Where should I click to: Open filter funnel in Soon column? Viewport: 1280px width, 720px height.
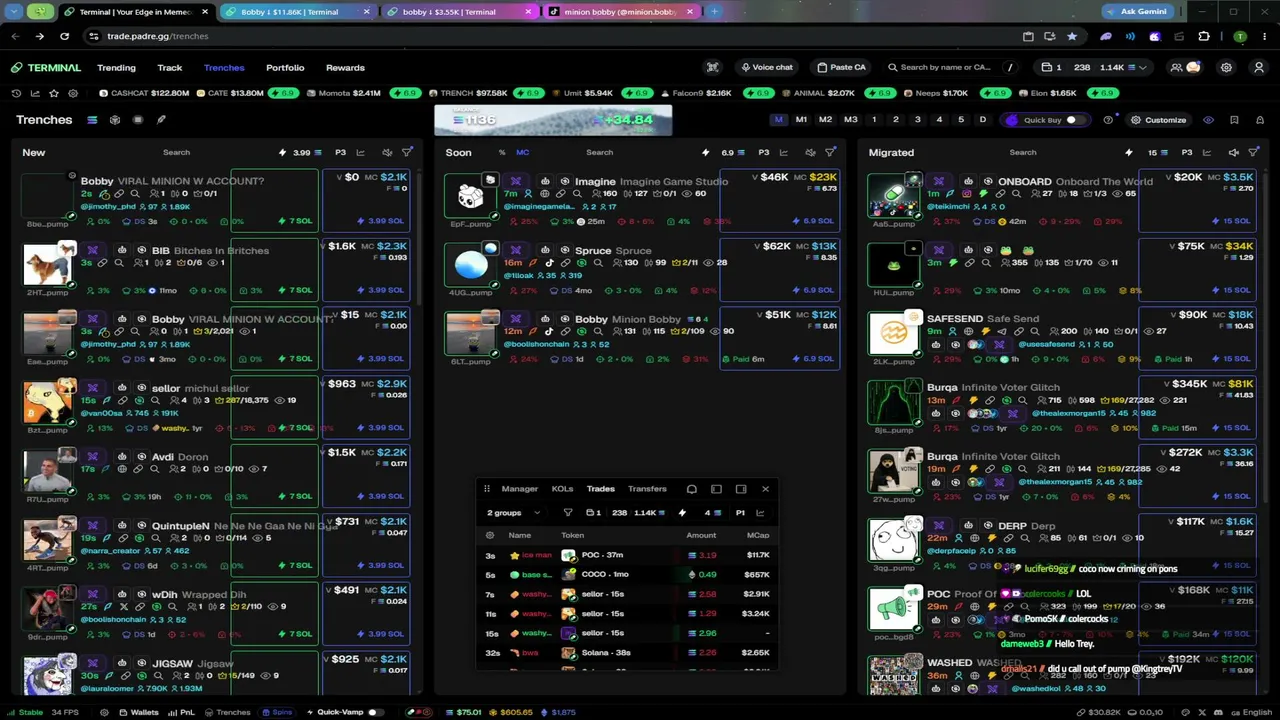[830, 153]
